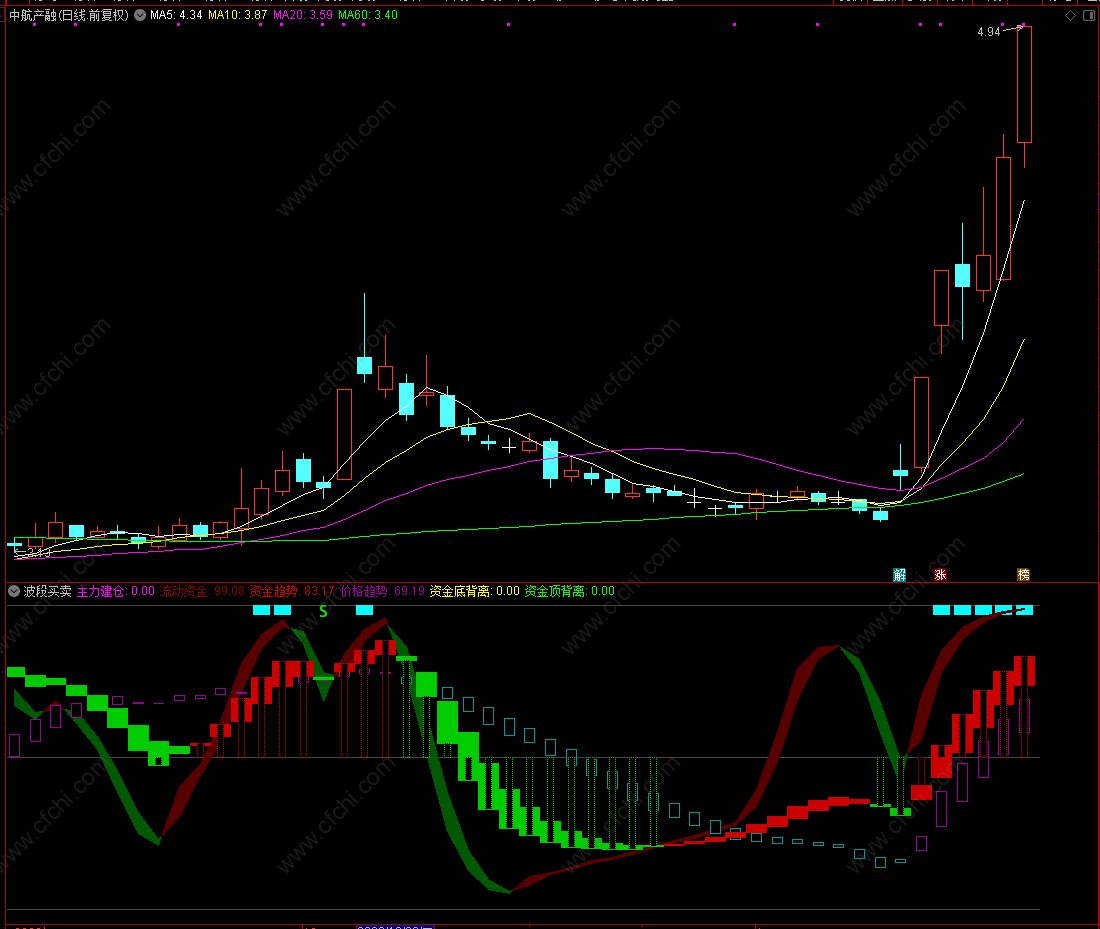Select the MA10: 3.87 label
1100x929 pixels.
click(238, 15)
